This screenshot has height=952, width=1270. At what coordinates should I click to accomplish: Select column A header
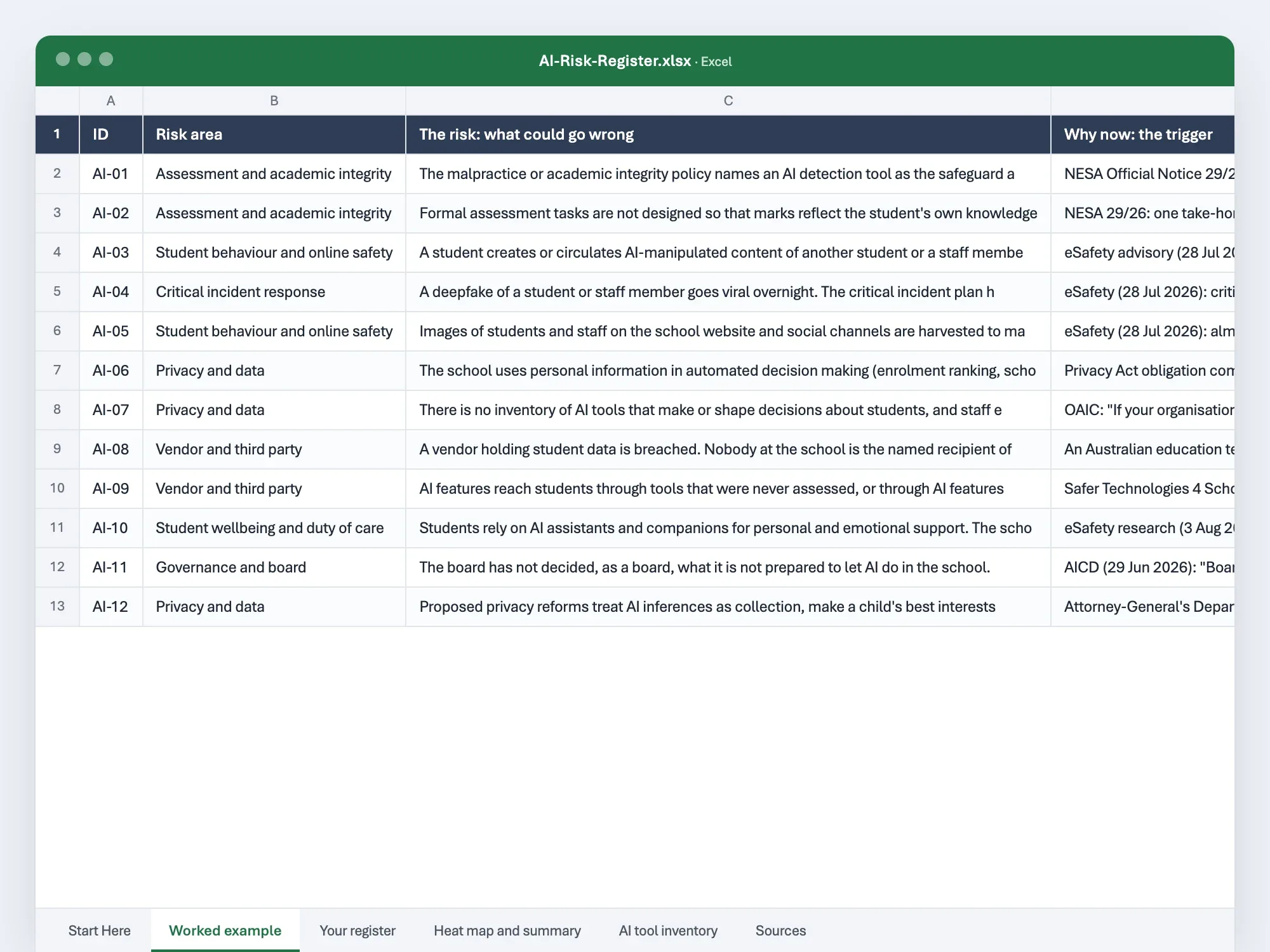111,100
